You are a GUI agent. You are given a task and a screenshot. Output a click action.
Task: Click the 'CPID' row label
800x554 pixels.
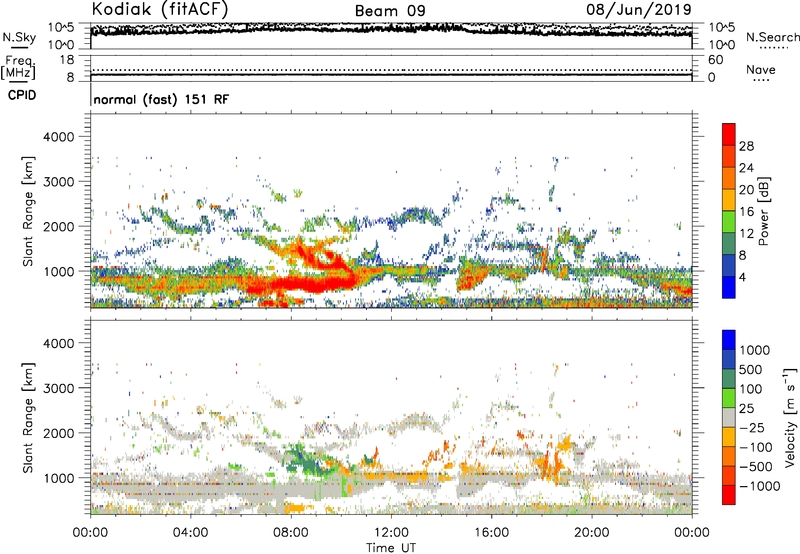point(22,95)
